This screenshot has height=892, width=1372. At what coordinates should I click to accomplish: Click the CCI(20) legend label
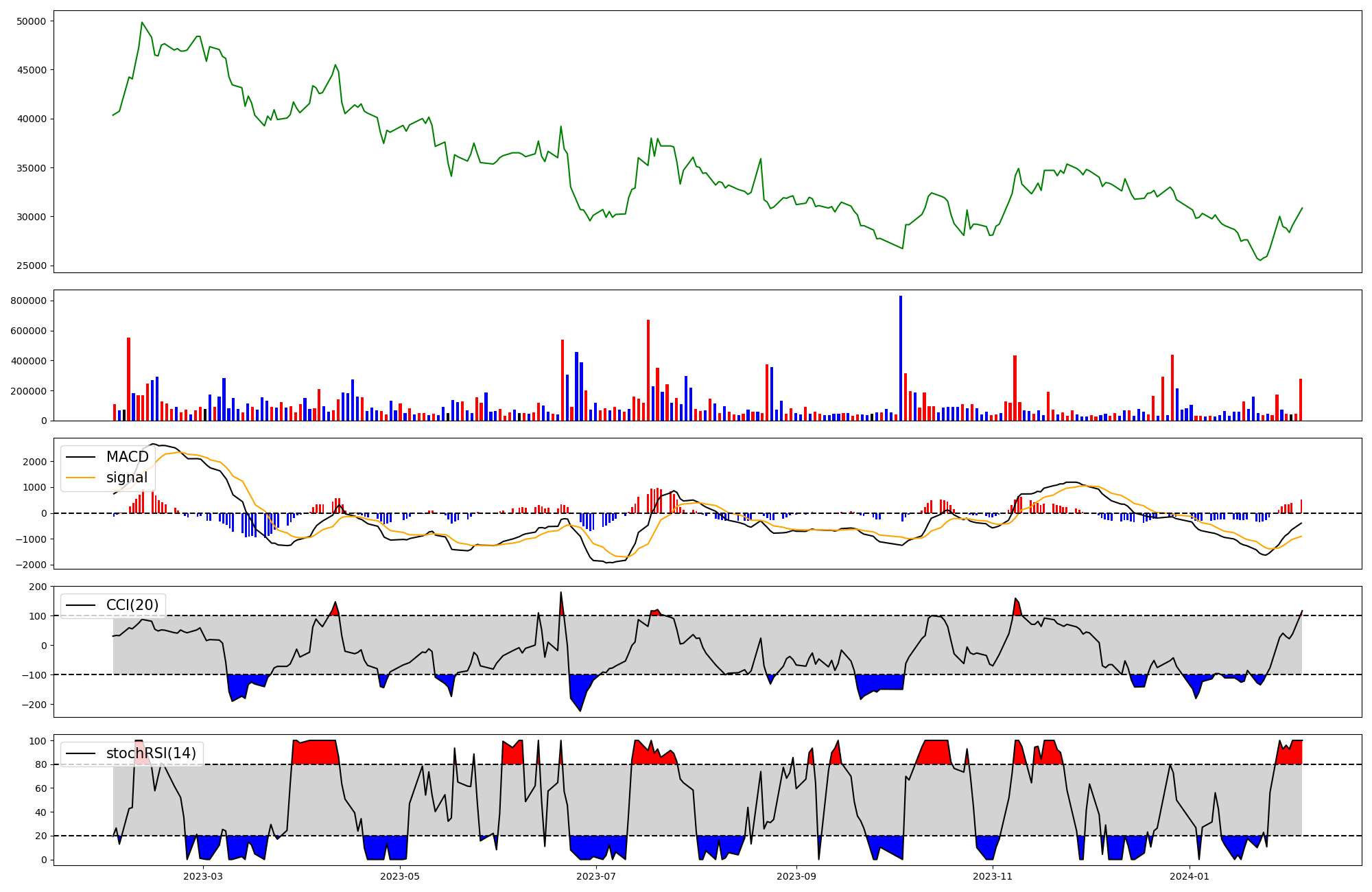pos(132,605)
